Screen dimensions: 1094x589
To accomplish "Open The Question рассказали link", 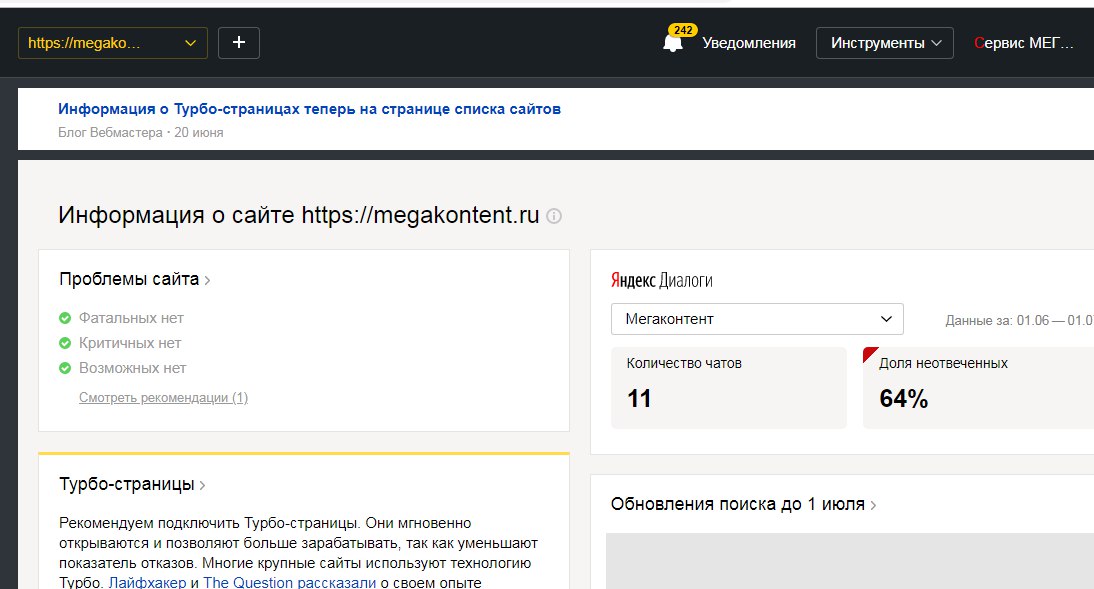I will [x=290, y=582].
